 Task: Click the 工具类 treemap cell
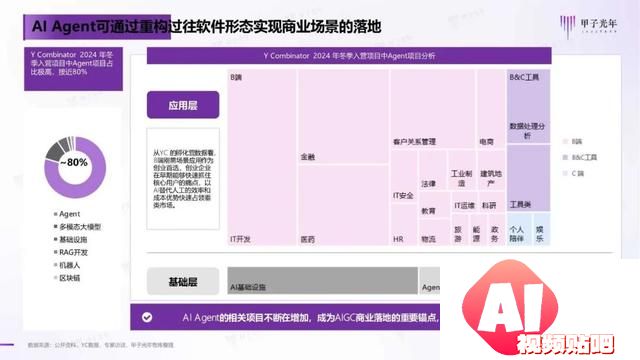tap(528, 178)
